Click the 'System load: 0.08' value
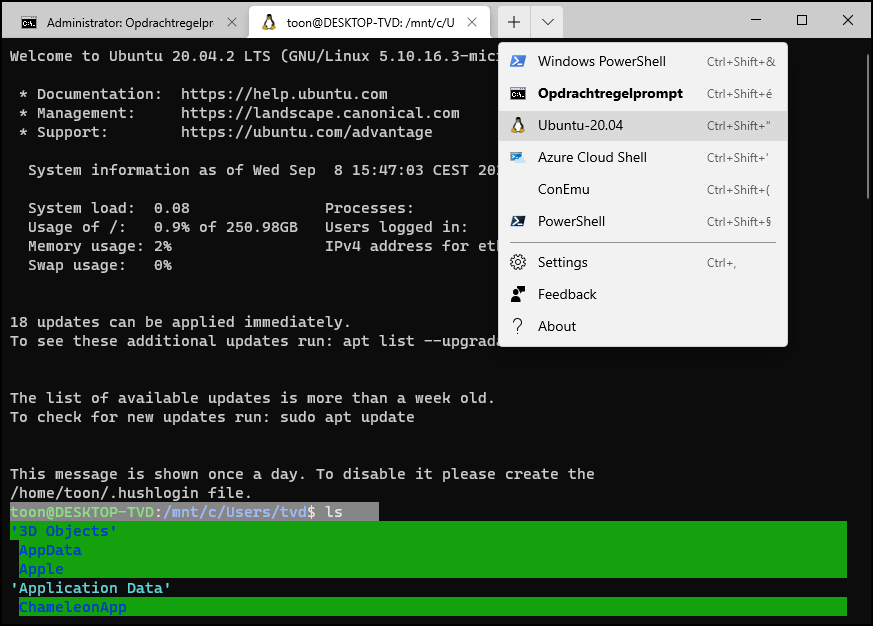 [109, 208]
